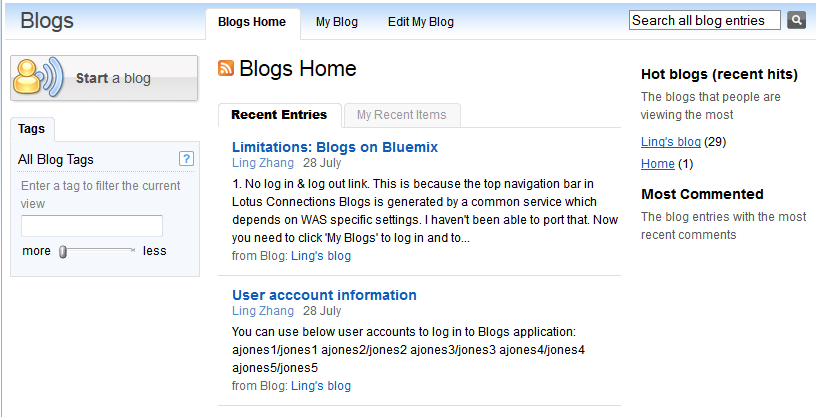Open Ling's blog link under user account entry
816x417 pixels.
[321, 386]
